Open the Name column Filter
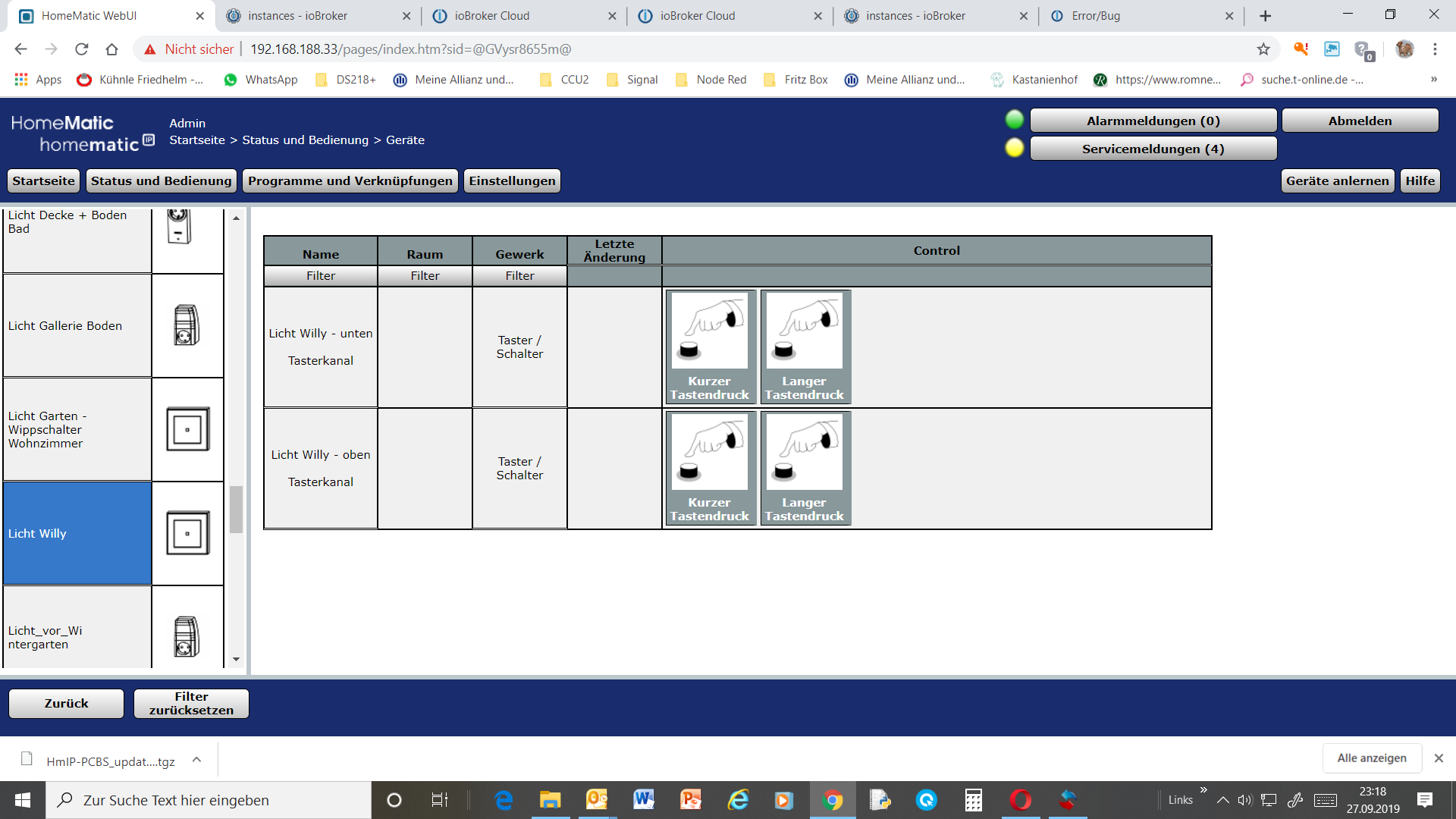 (321, 276)
